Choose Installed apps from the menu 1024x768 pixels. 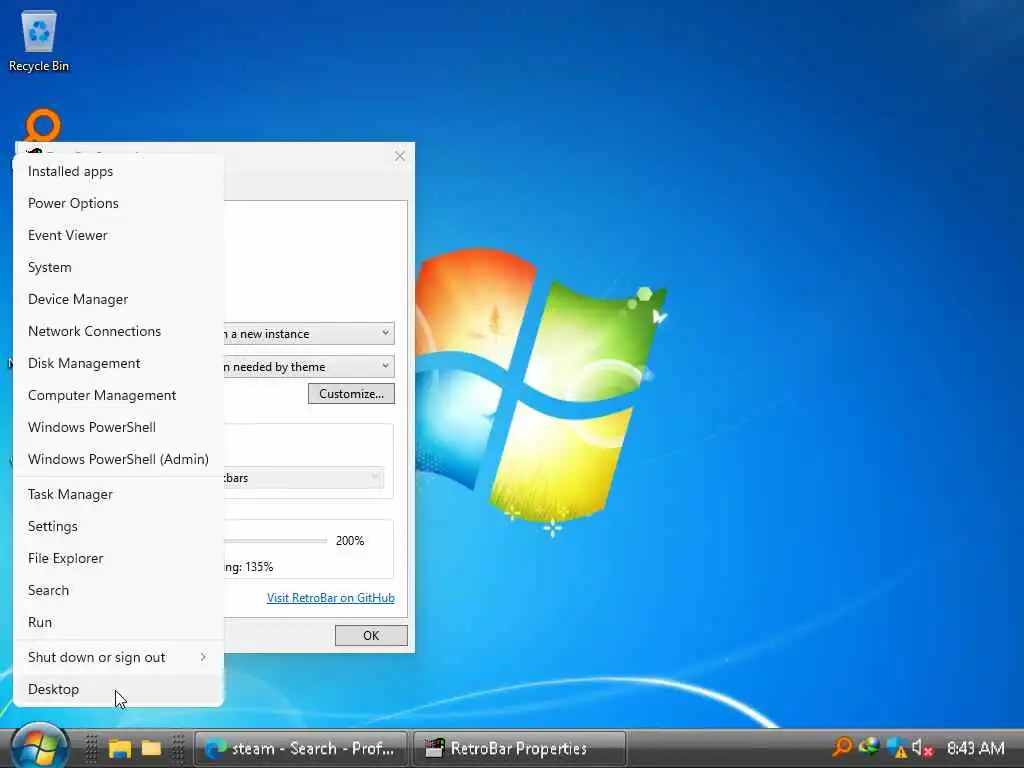(118, 171)
